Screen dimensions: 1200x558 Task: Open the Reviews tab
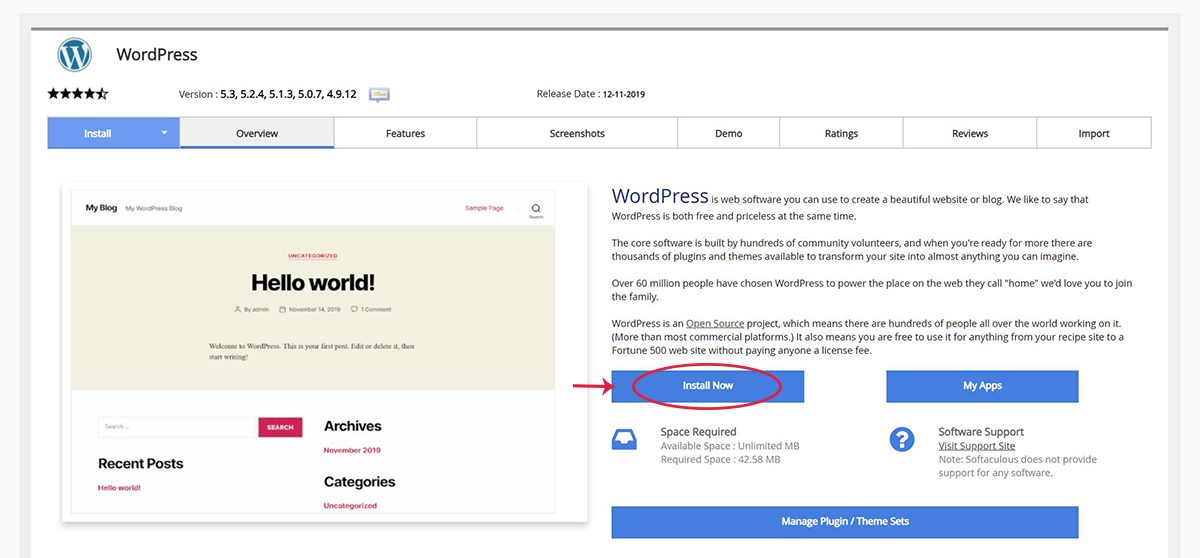pyautogui.click(x=970, y=133)
